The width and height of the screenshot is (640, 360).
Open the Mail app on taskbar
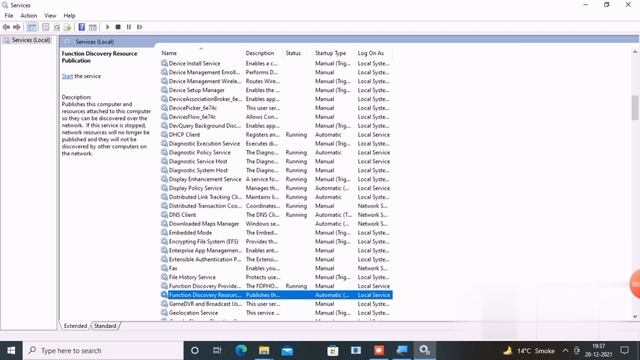287,350
